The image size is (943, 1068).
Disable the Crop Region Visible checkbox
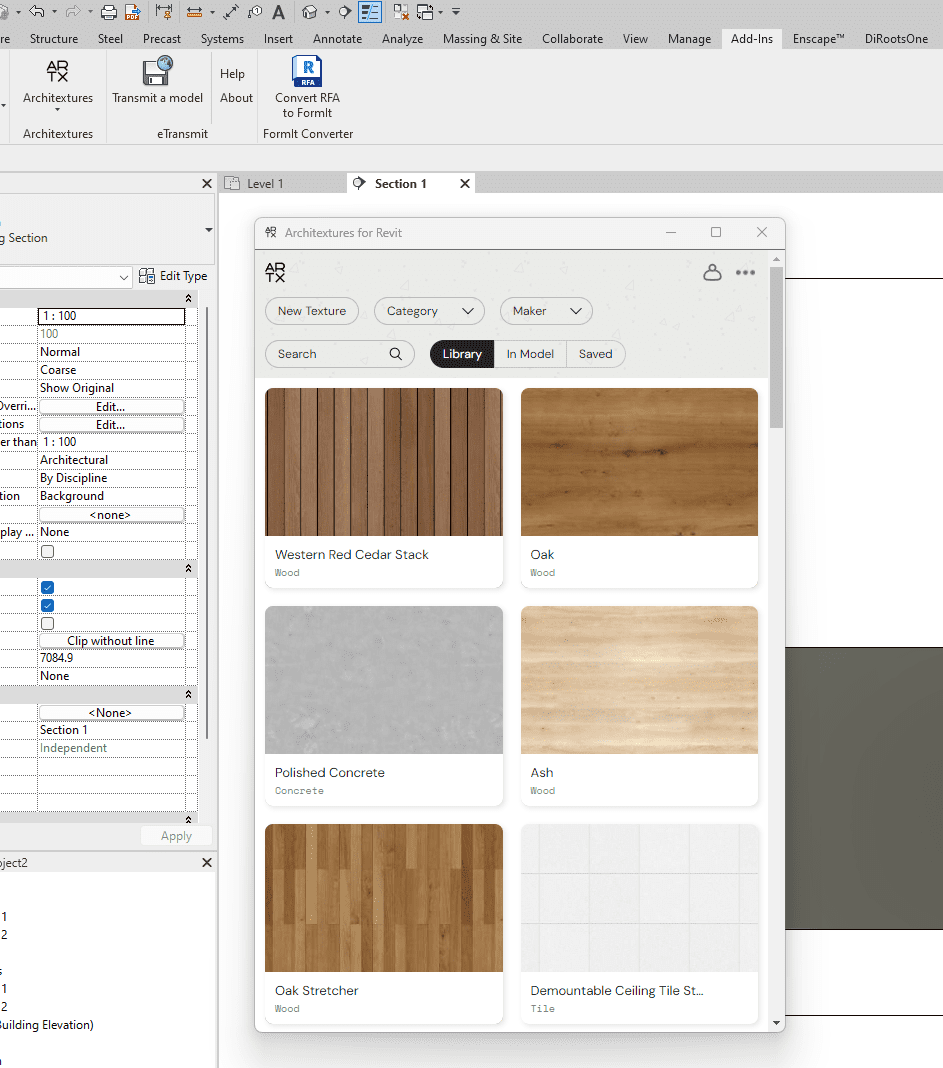coord(46,605)
